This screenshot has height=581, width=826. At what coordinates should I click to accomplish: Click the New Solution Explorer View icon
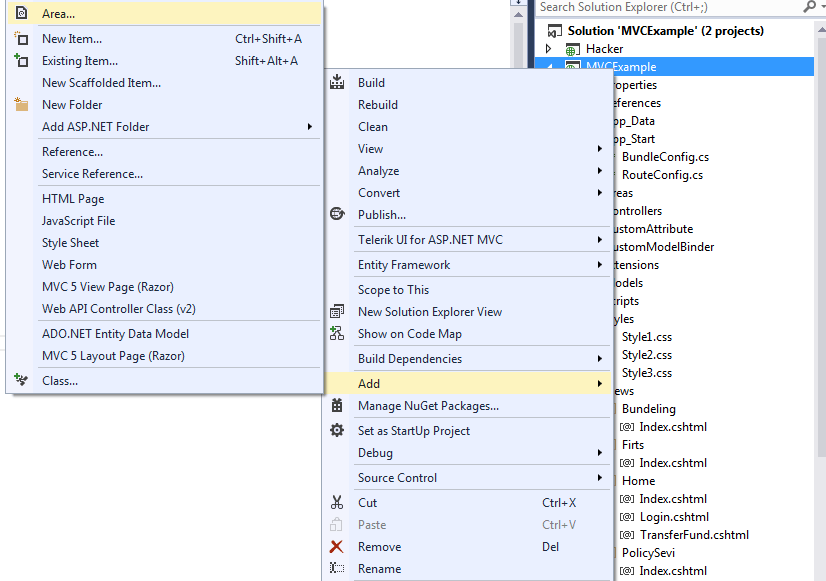click(x=337, y=311)
